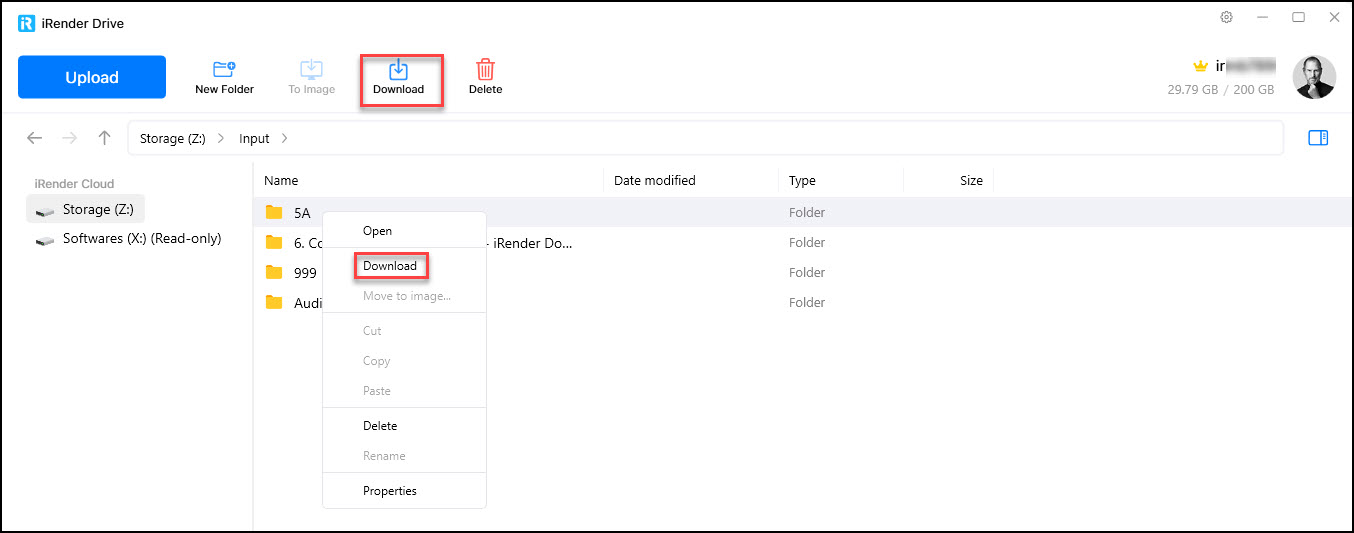This screenshot has height=533, width=1354.
Task: Open settings with the gear icon
Action: click(x=1226, y=18)
